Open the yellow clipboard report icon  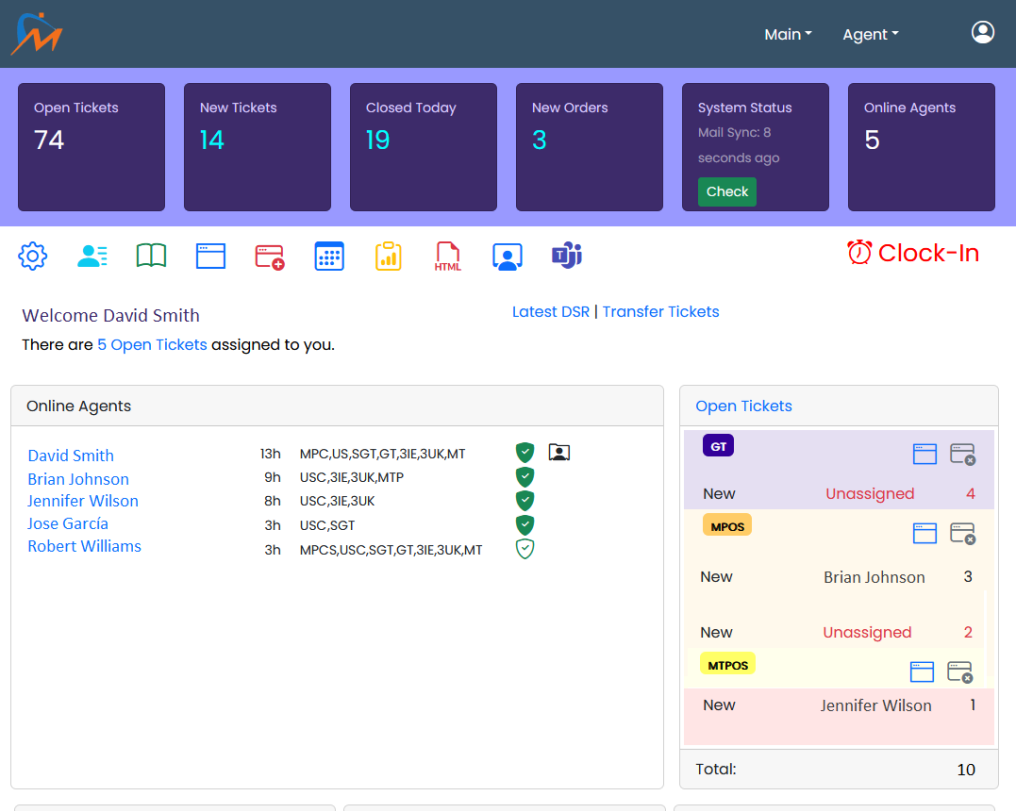click(388, 255)
